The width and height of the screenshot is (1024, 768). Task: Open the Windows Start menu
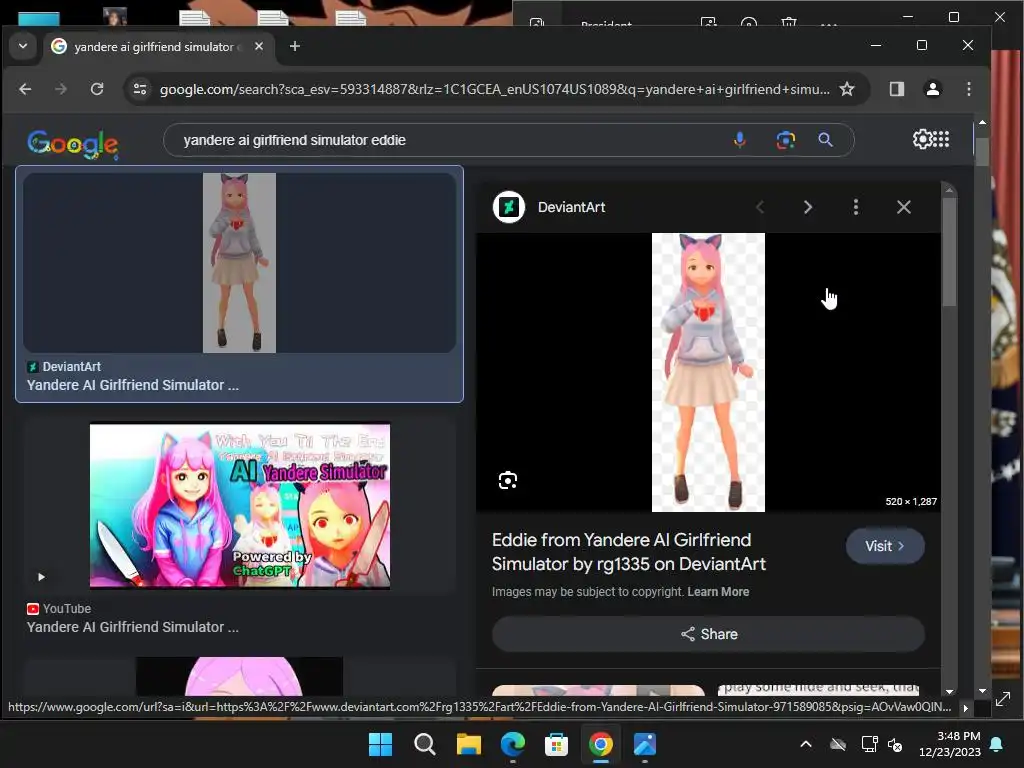click(381, 744)
